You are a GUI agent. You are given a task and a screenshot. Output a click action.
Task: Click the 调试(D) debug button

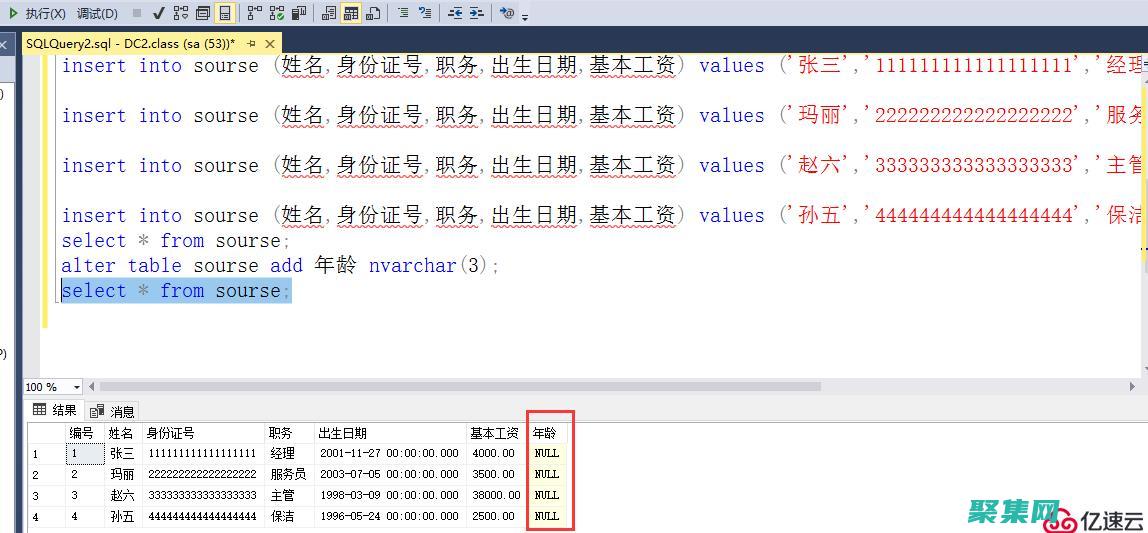pos(97,13)
